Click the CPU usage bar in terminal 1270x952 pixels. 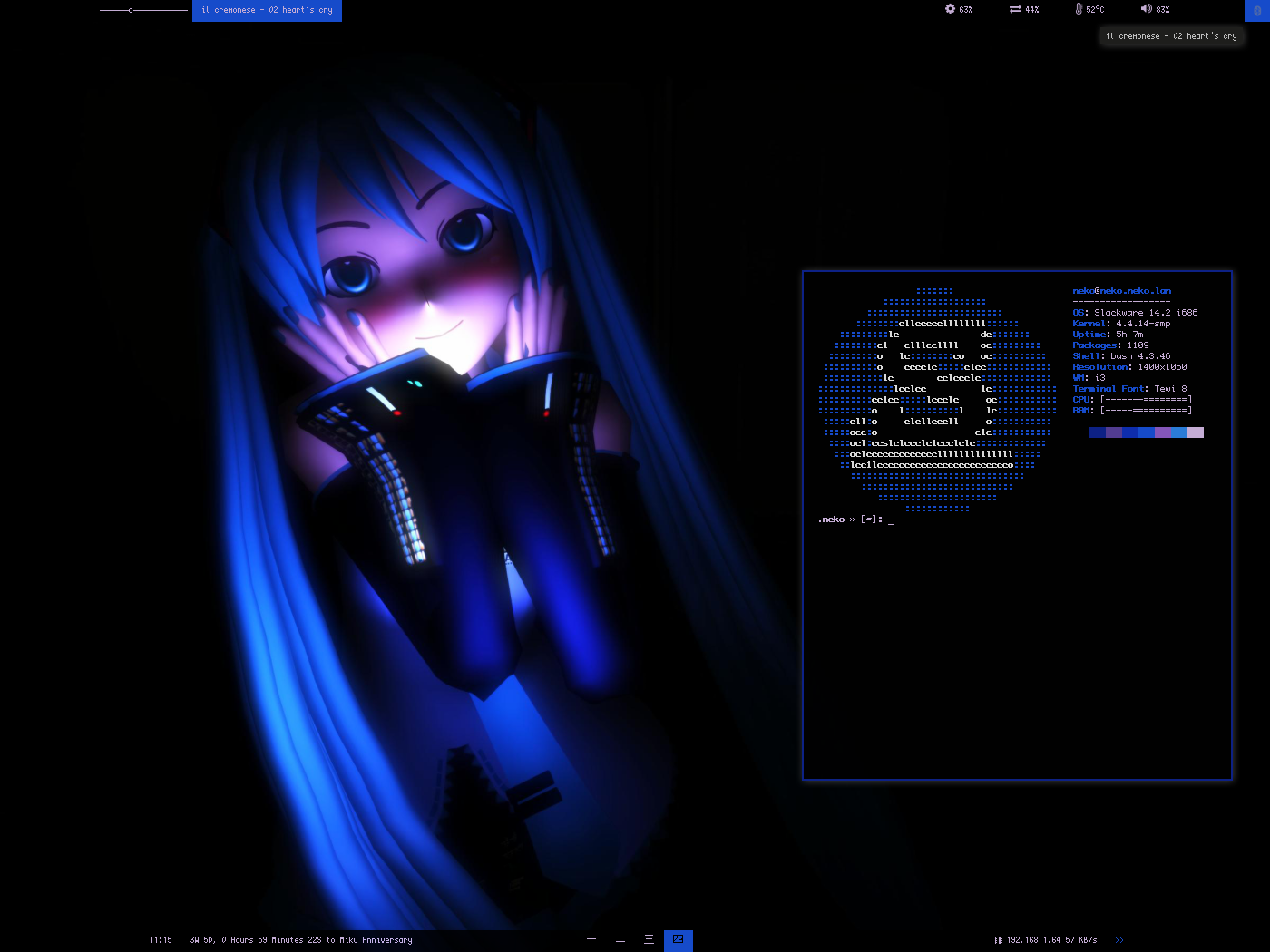click(x=1146, y=400)
